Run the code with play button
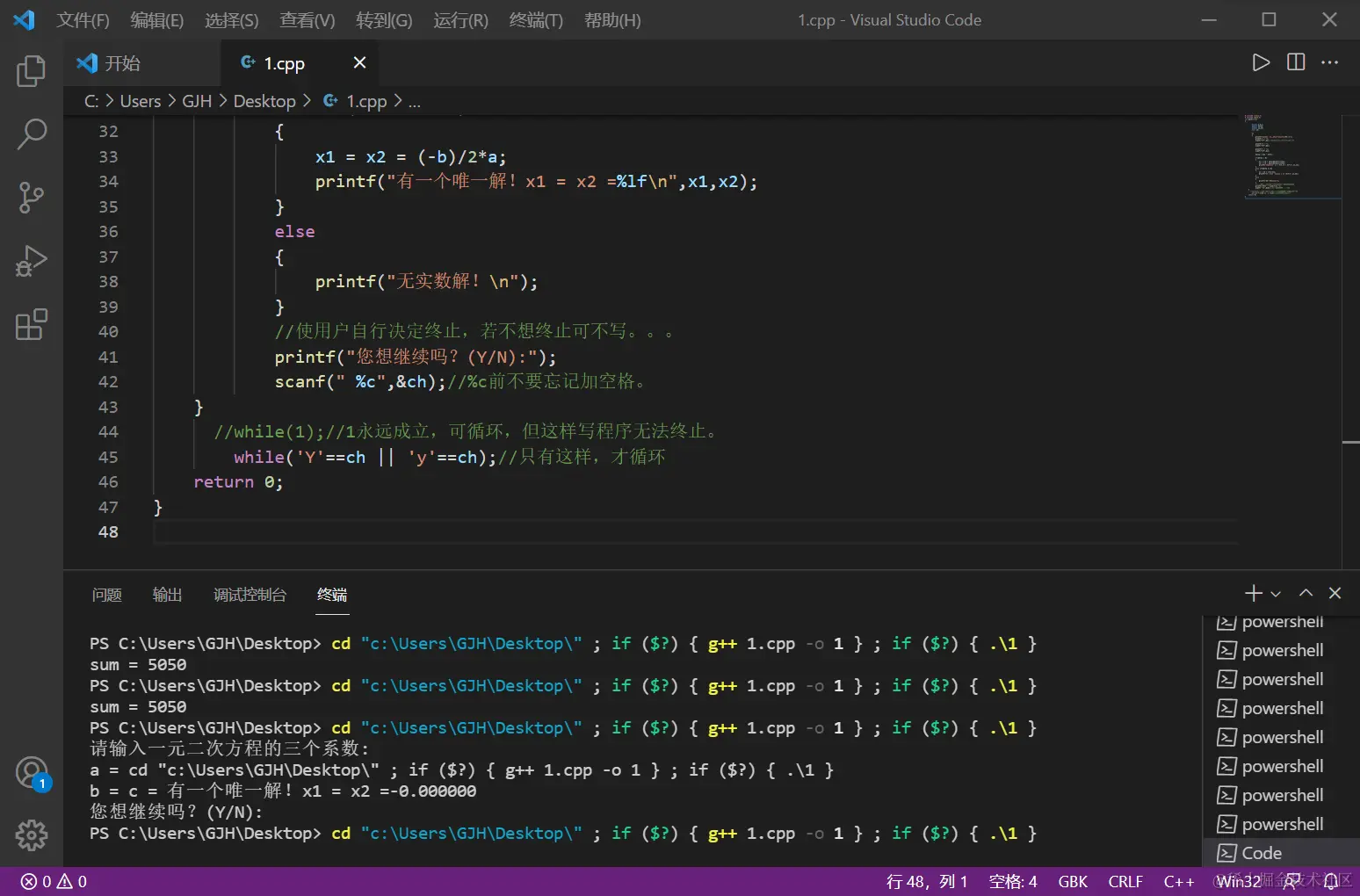The width and height of the screenshot is (1360, 896). coord(1261,62)
